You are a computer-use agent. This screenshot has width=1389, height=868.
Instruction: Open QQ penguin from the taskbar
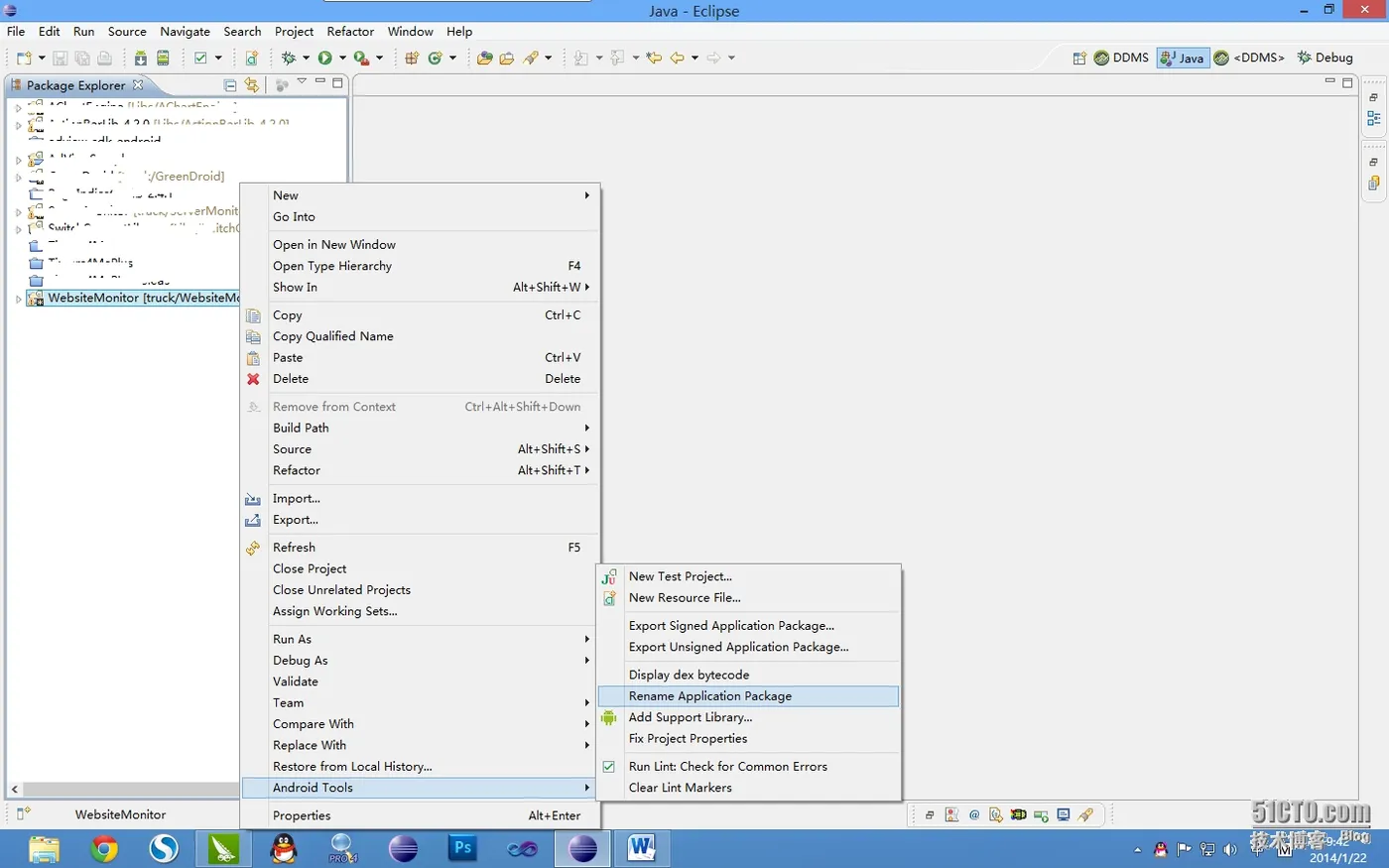coord(284,849)
